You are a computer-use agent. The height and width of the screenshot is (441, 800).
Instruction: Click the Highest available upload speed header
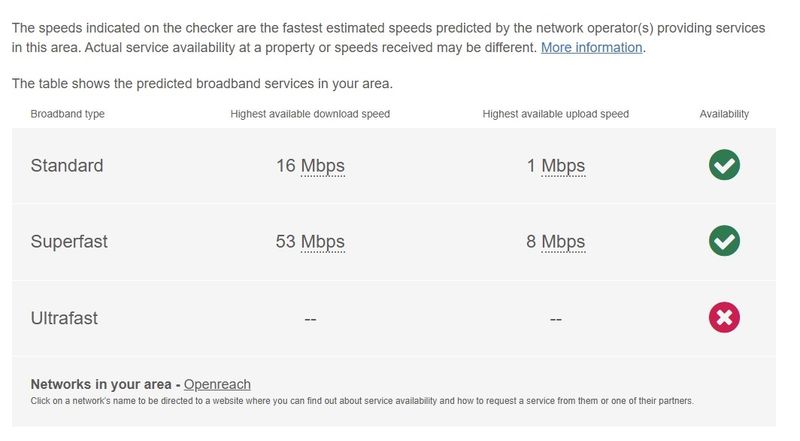(x=556, y=114)
